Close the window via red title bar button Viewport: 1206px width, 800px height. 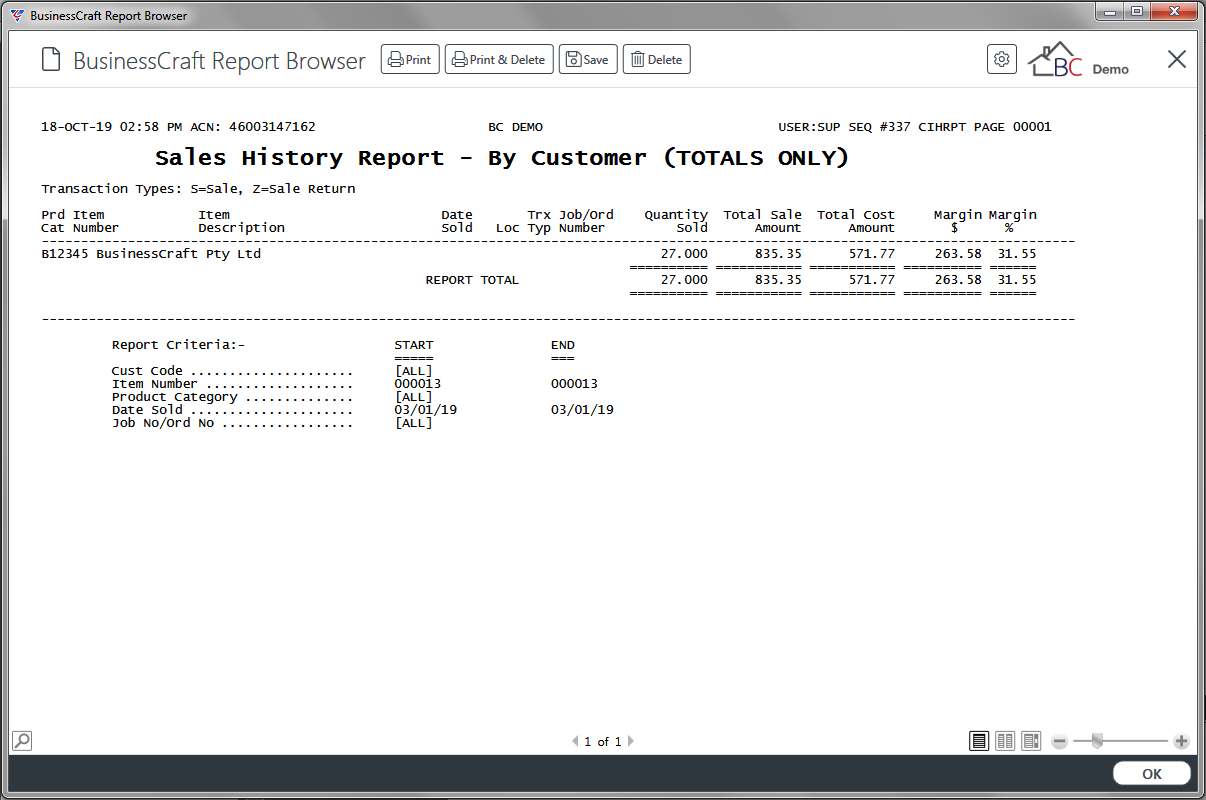(1173, 11)
